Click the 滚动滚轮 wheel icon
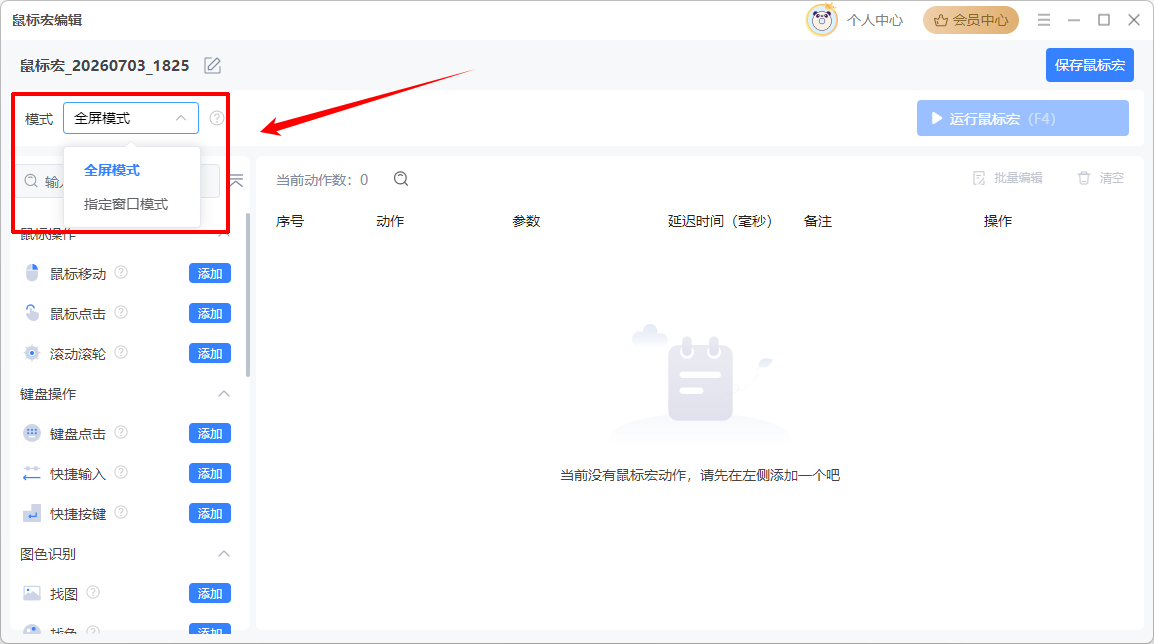The height and width of the screenshot is (644, 1154). (x=32, y=353)
